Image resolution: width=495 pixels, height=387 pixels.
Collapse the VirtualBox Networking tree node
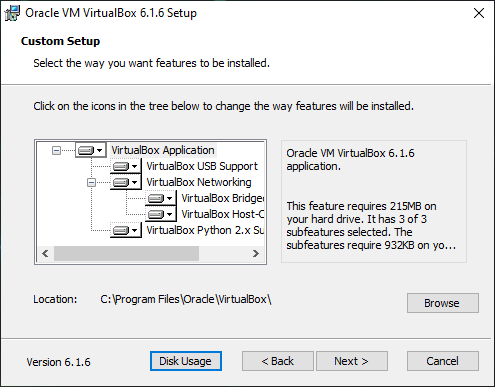pyautogui.click(x=91, y=183)
